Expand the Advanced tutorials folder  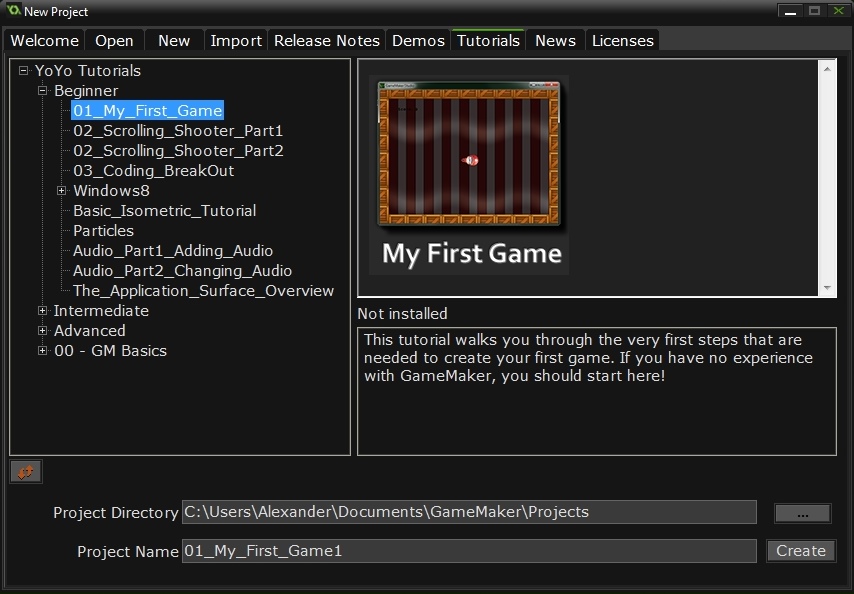tap(43, 331)
